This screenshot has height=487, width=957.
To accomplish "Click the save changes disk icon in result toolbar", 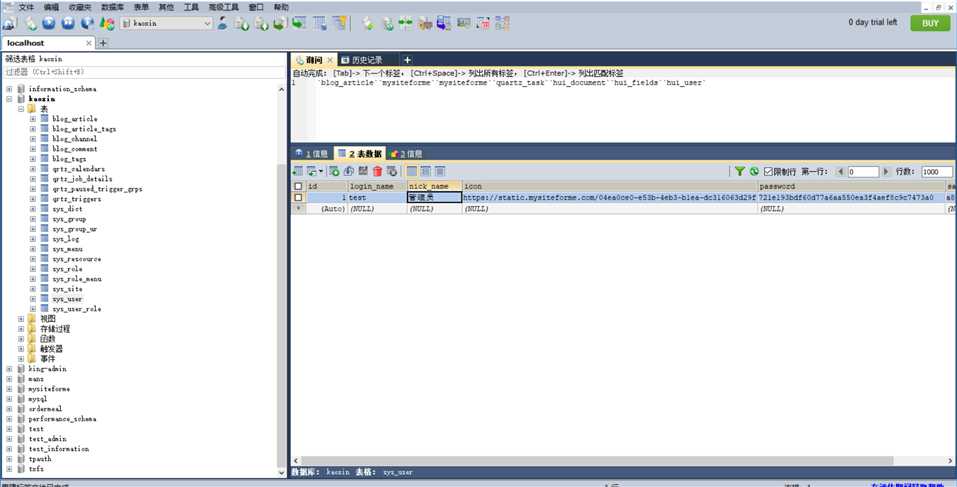I will (363, 171).
